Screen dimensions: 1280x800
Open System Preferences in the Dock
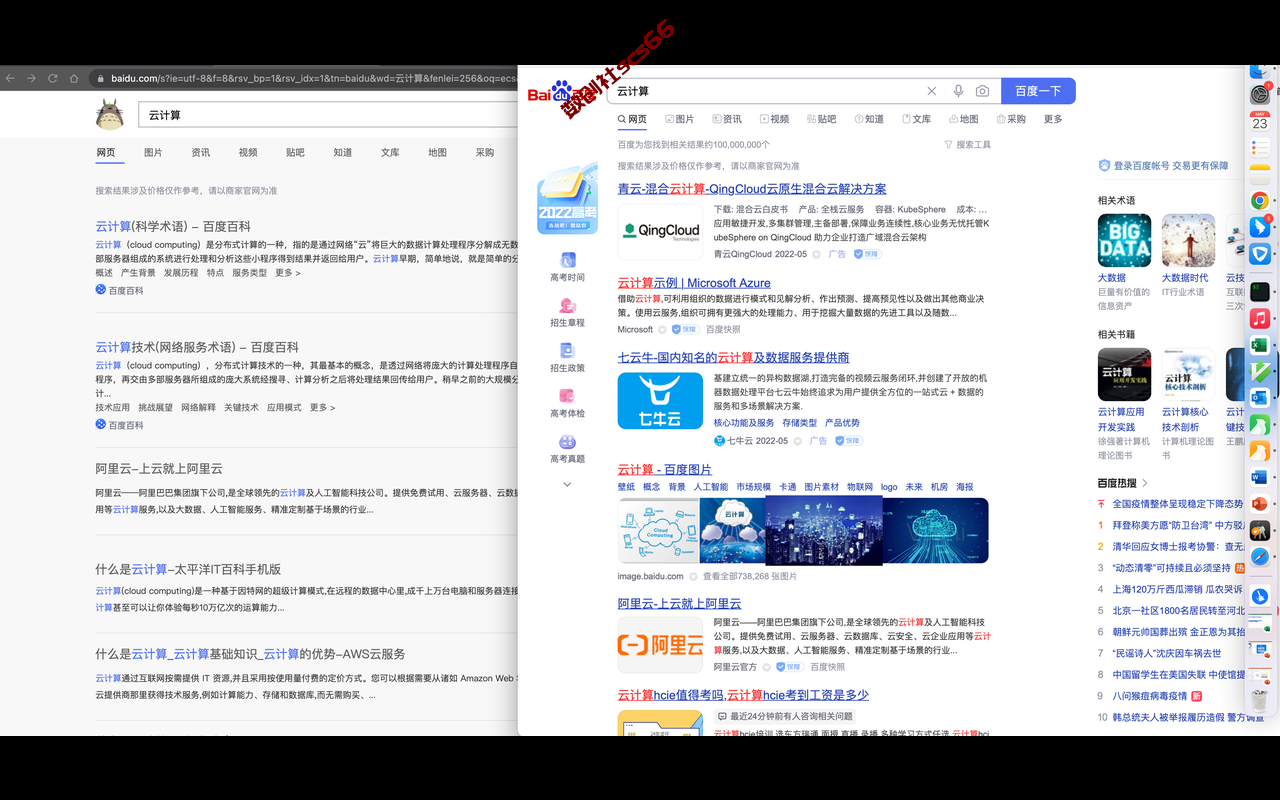coord(1260,94)
